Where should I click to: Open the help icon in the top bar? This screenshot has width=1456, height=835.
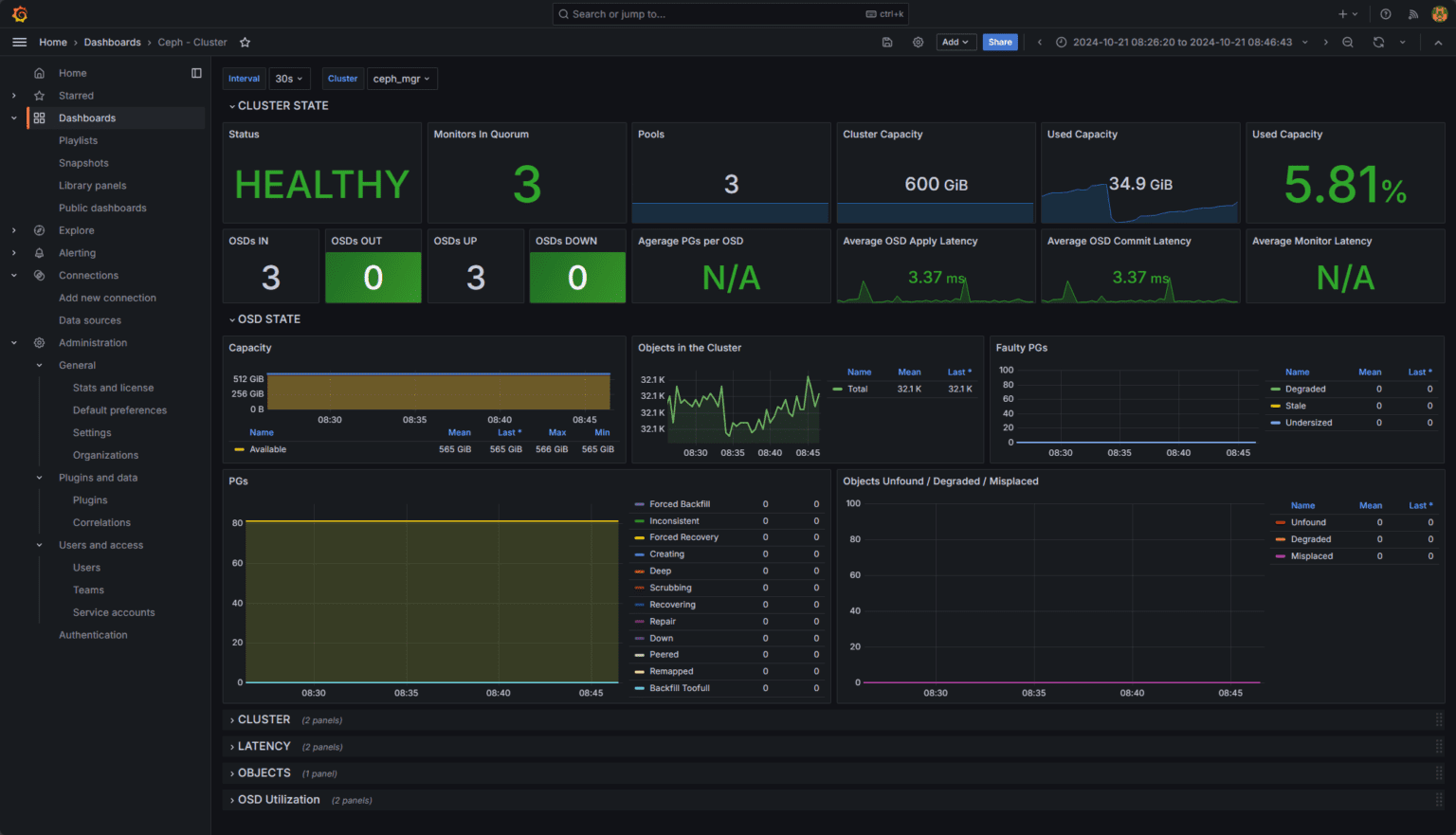(1385, 13)
